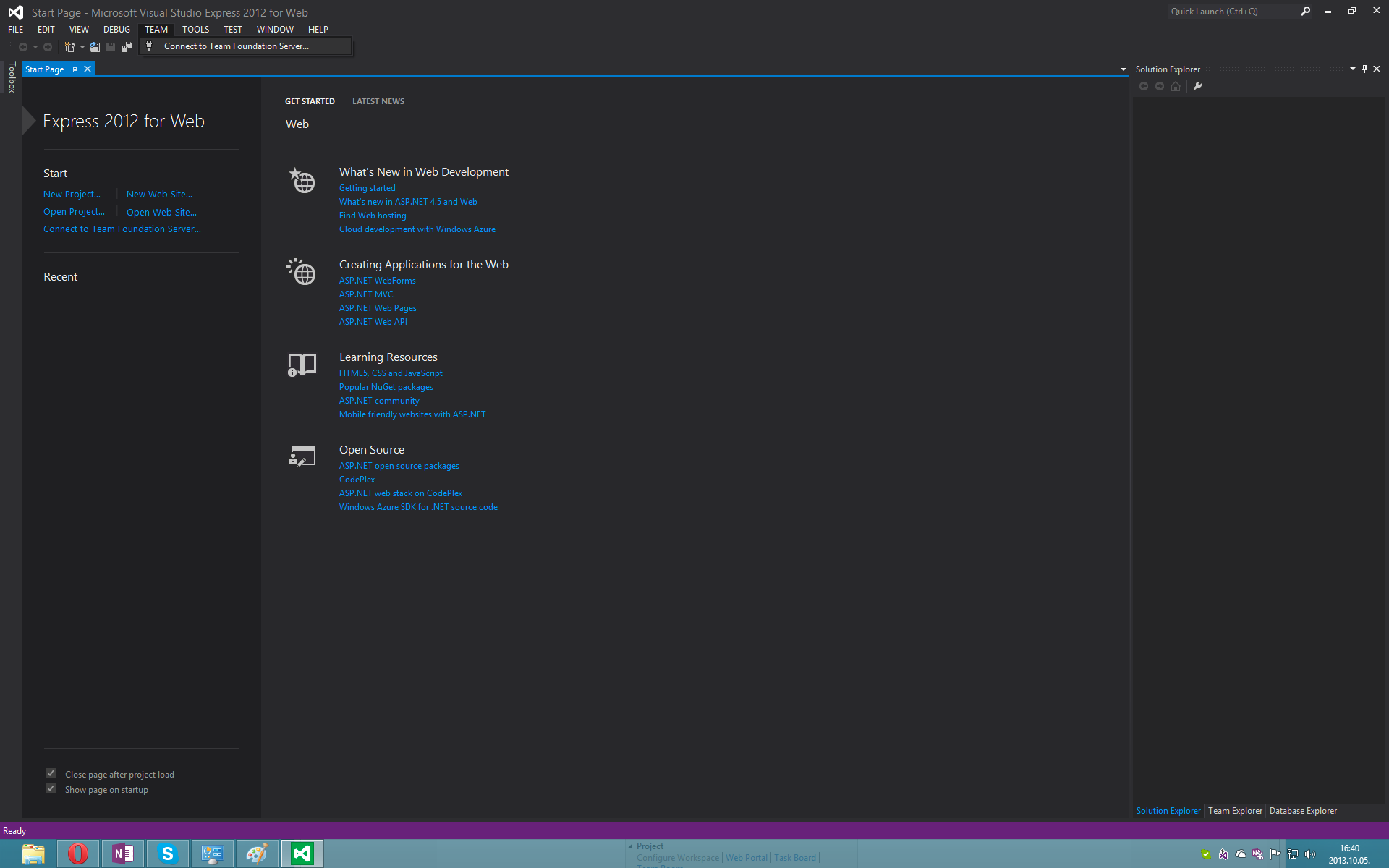Switch to Solution Explorer bottom tab
The height and width of the screenshot is (868, 1389).
point(1168,811)
